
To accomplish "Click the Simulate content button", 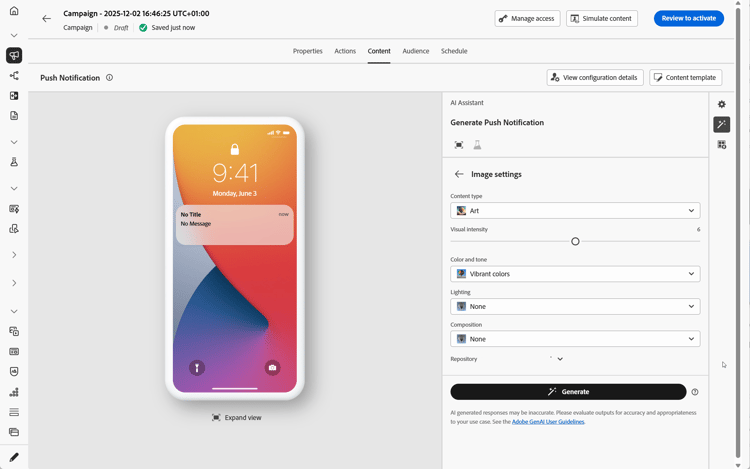I will tap(602, 19).
